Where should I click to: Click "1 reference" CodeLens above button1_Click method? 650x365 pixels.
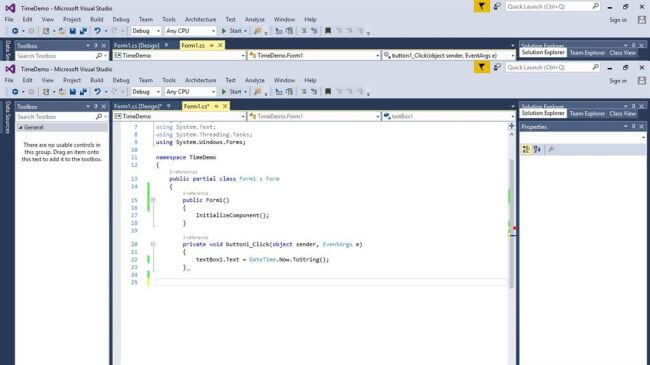tap(195, 237)
